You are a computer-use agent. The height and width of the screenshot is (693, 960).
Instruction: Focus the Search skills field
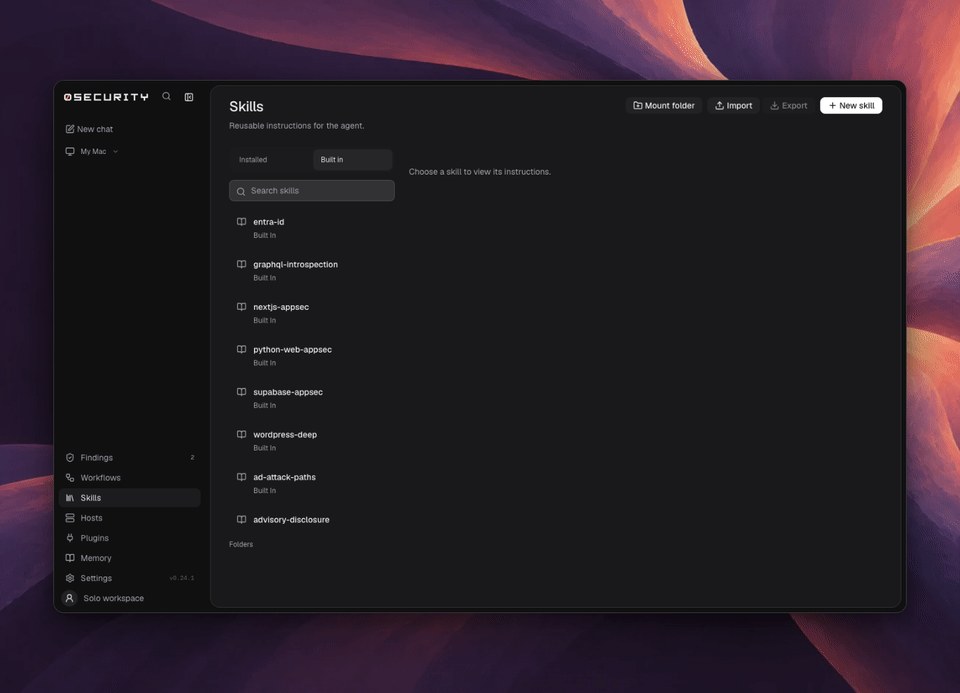312,191
